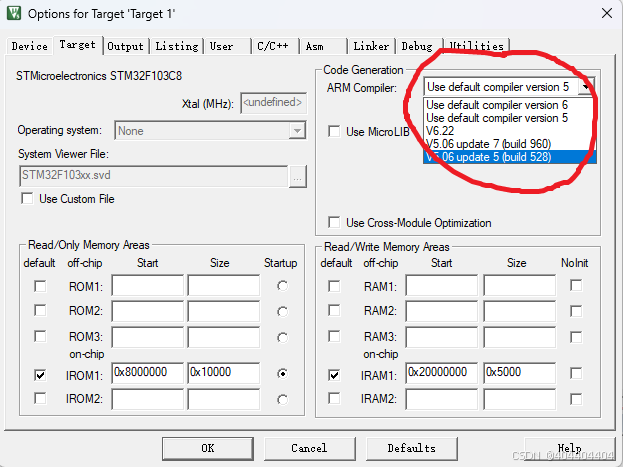Enable Use MicroLIB checkbox
623x467 pixels.
pos(334,131)
